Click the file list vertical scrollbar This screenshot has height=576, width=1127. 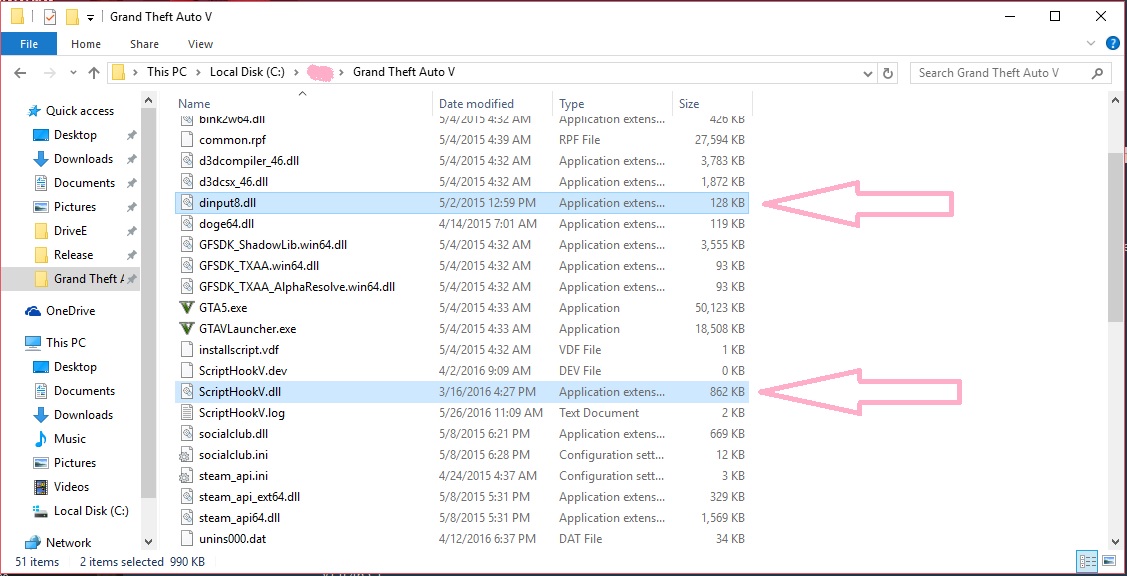1113,237
